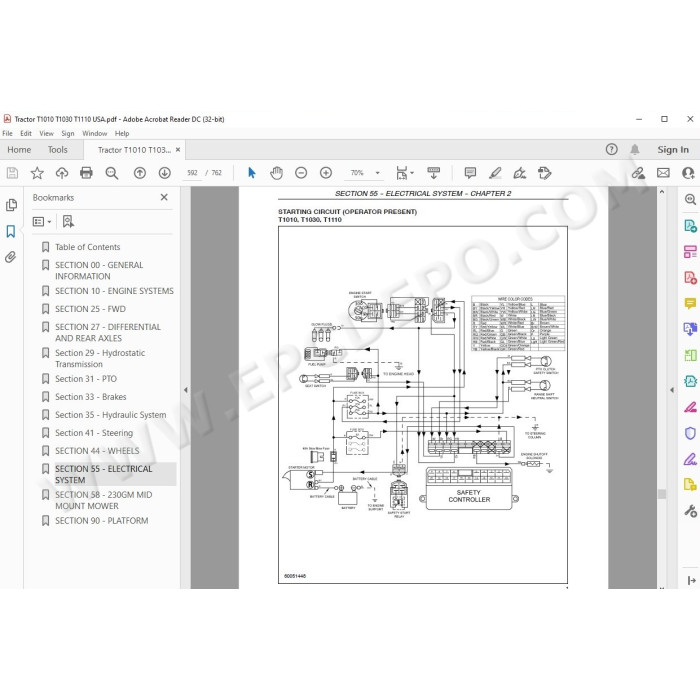Go to next page arrow

tap(165, 173)
